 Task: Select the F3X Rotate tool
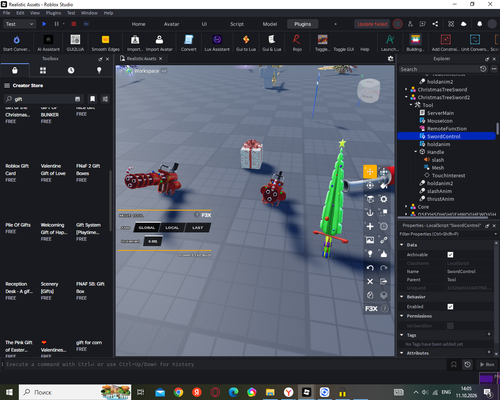point(370,185)
